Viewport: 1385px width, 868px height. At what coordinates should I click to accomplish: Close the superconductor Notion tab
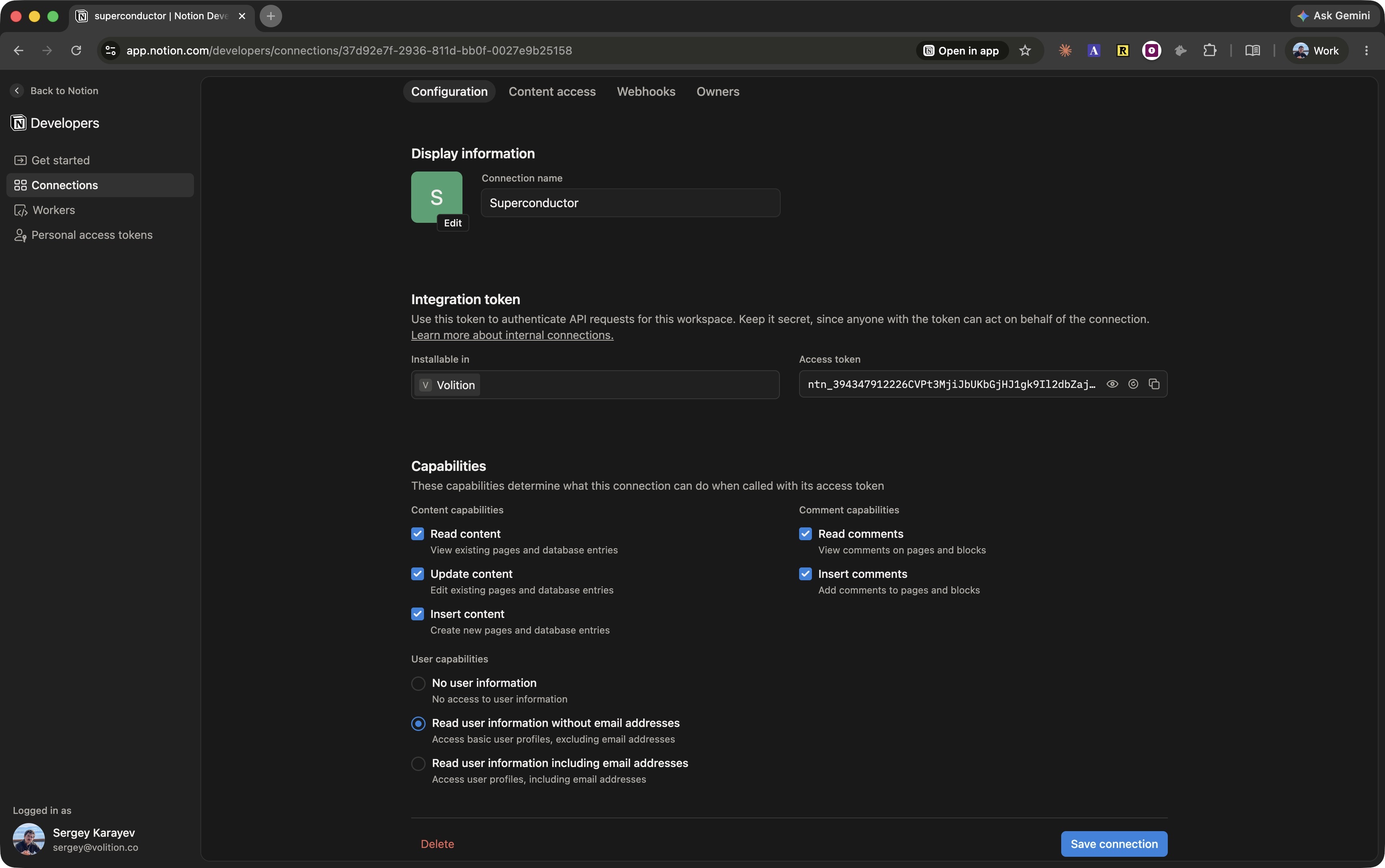242,16
